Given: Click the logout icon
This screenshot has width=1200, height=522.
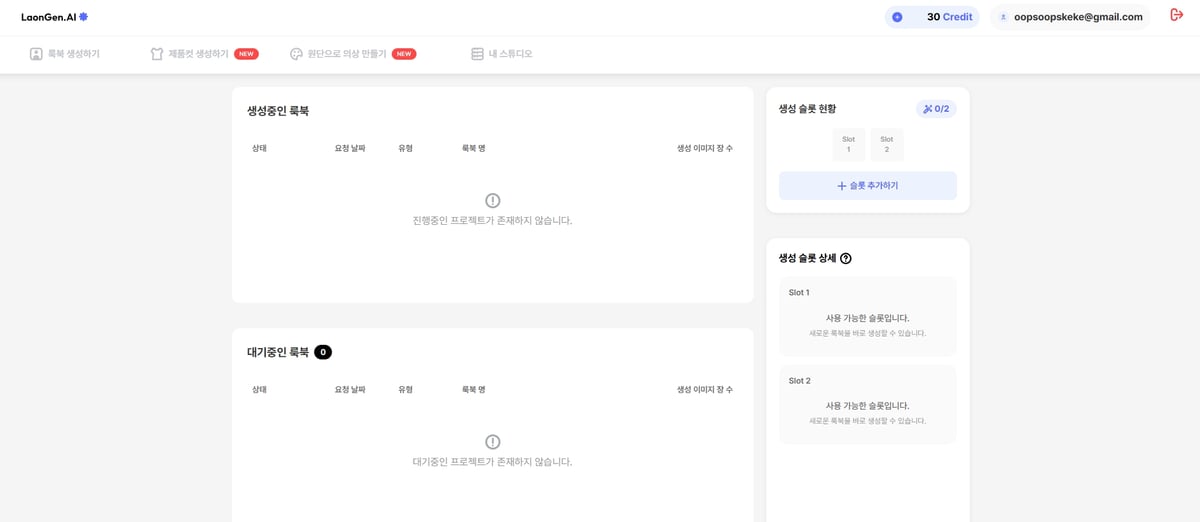Looking at the screenshot, I should coord(1176,15).
